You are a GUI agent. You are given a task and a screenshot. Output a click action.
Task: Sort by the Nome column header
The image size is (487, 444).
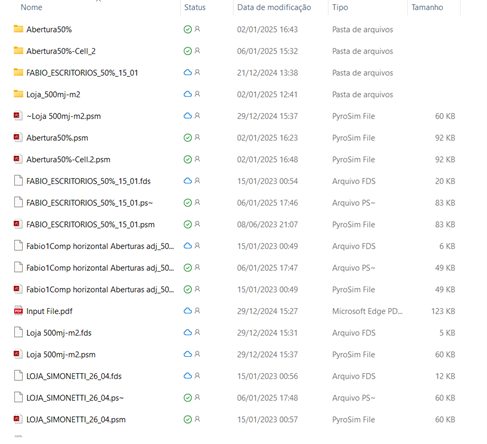point(31,7)
